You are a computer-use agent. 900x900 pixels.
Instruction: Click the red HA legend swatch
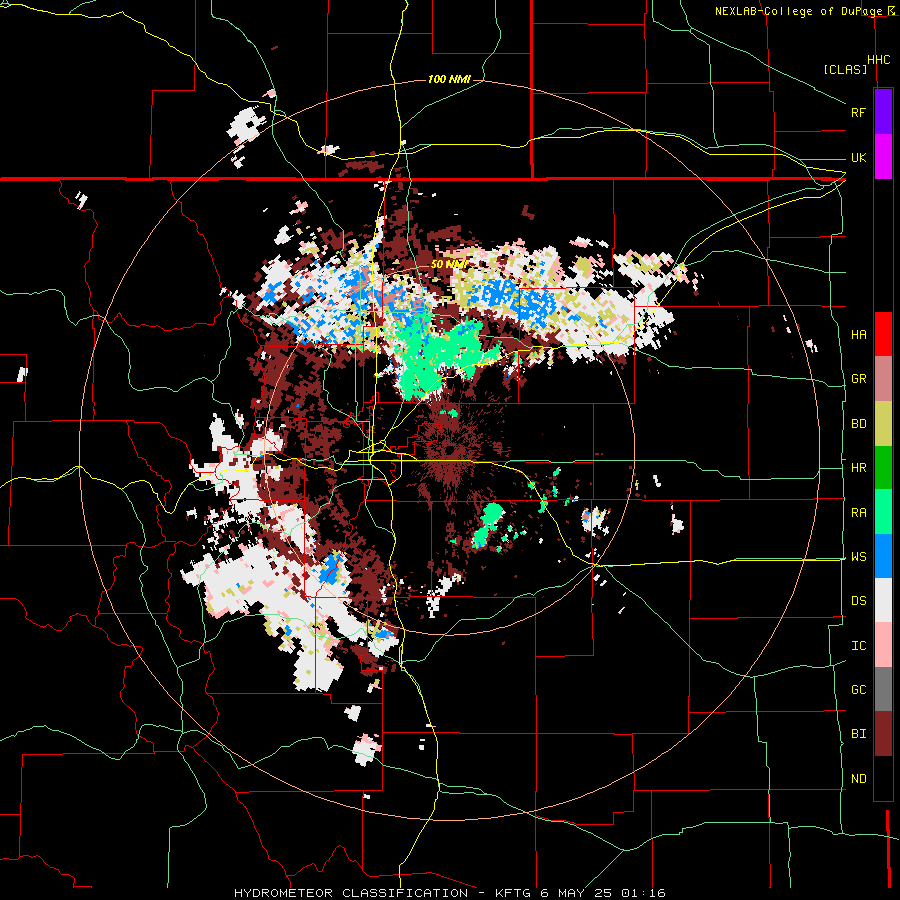click(883, 334)
